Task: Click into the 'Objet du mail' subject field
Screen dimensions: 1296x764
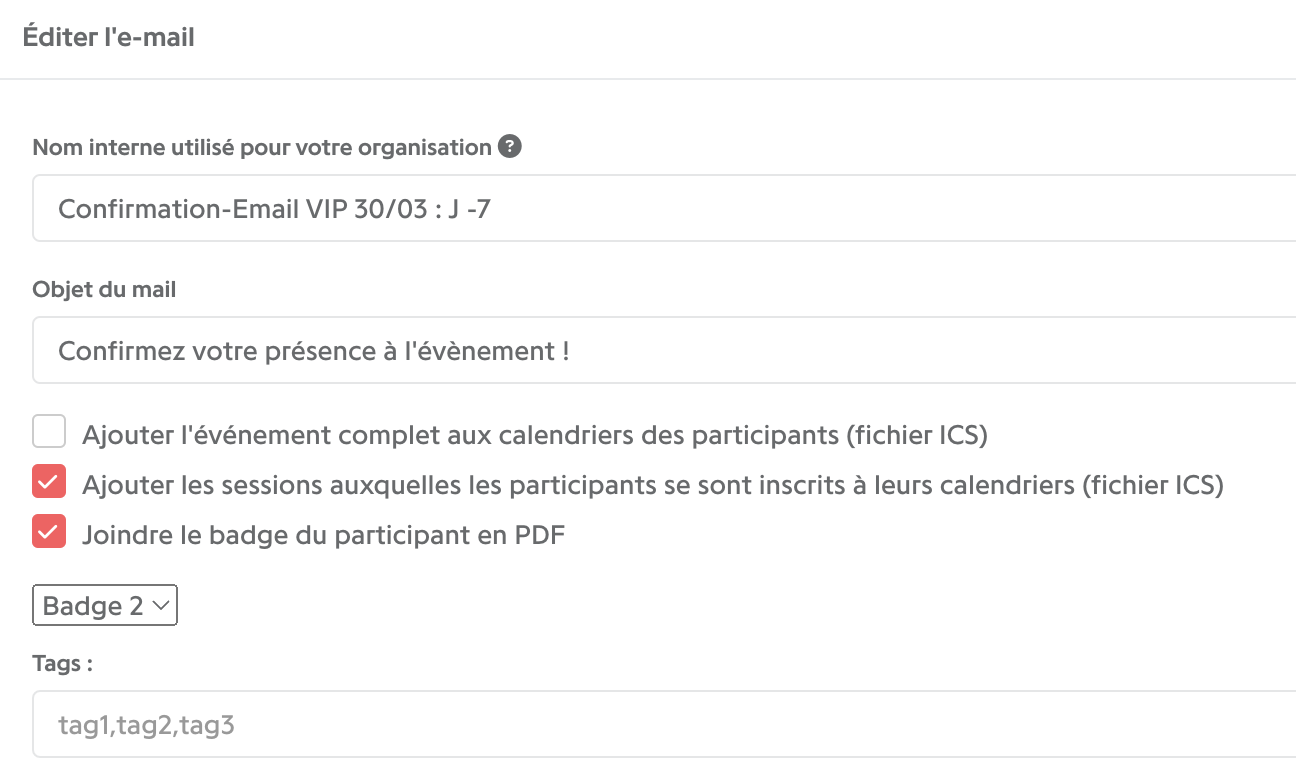Action: (x=664, y=350)
